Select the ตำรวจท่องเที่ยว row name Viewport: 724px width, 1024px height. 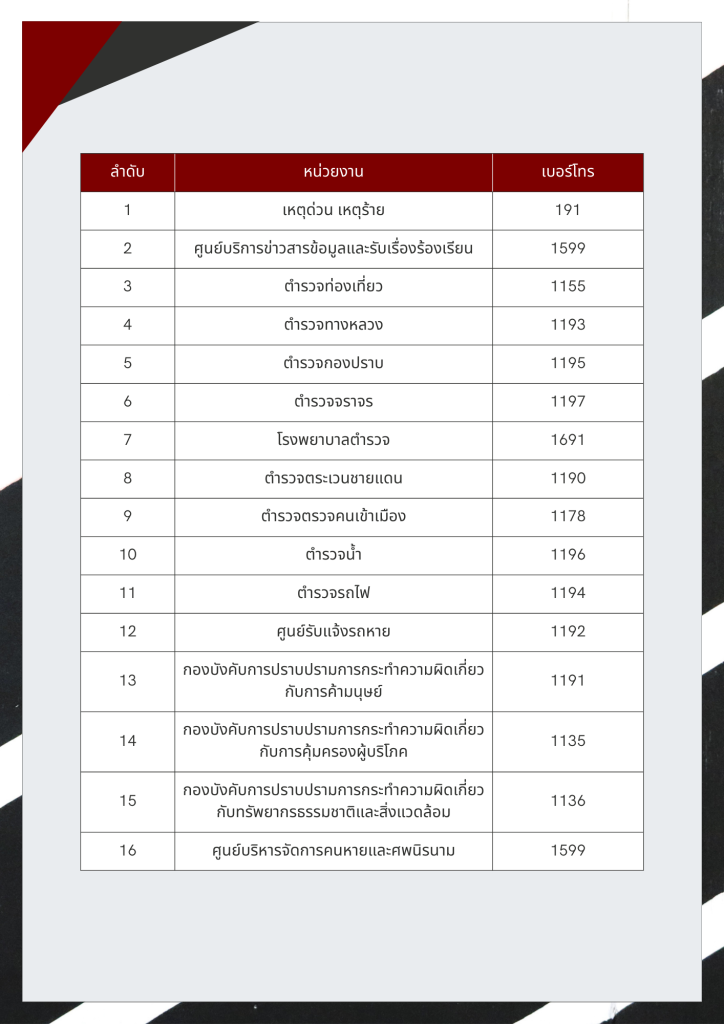333,287
